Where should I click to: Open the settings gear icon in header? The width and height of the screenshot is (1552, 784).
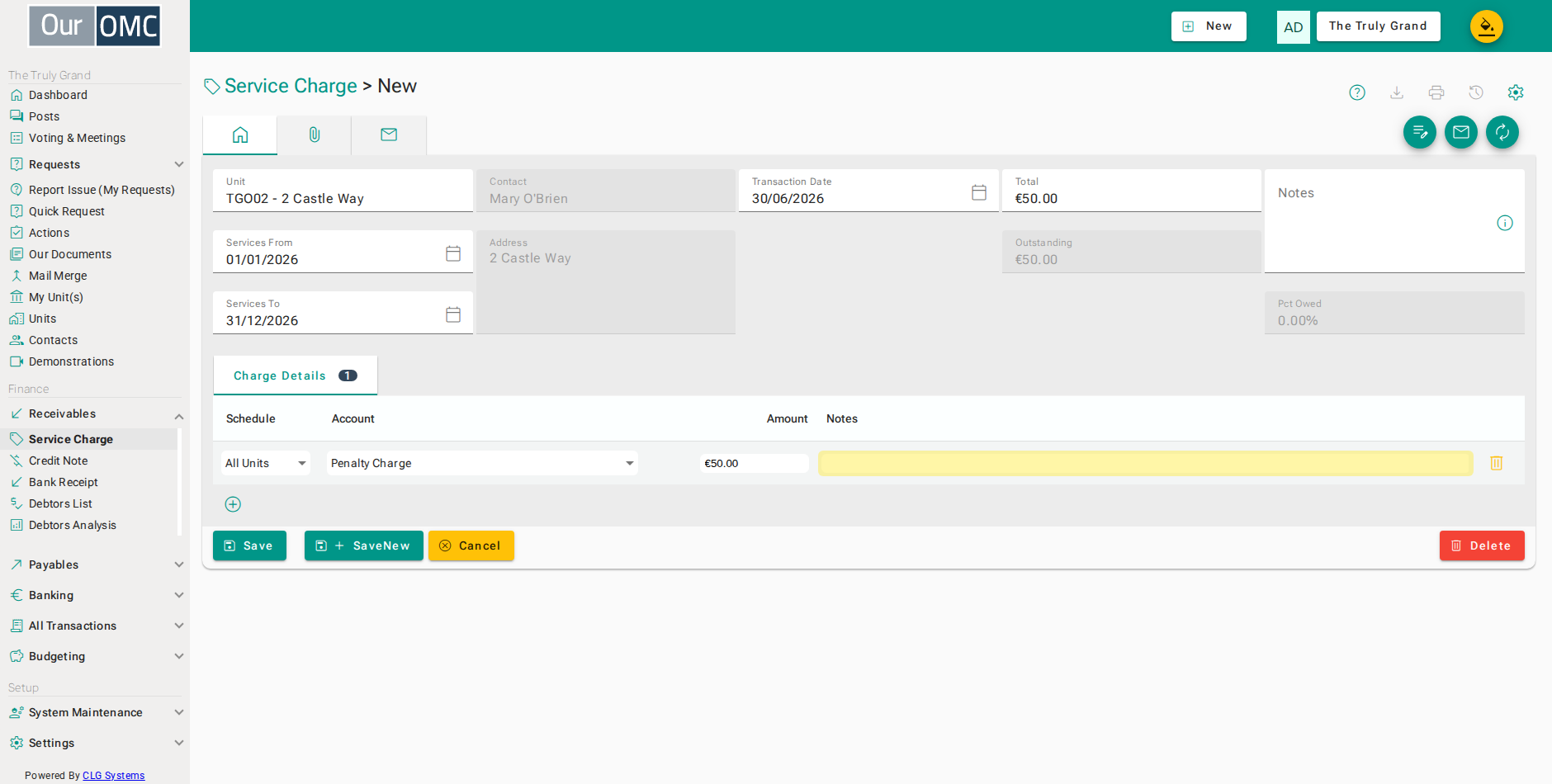tap(1516, 92)
